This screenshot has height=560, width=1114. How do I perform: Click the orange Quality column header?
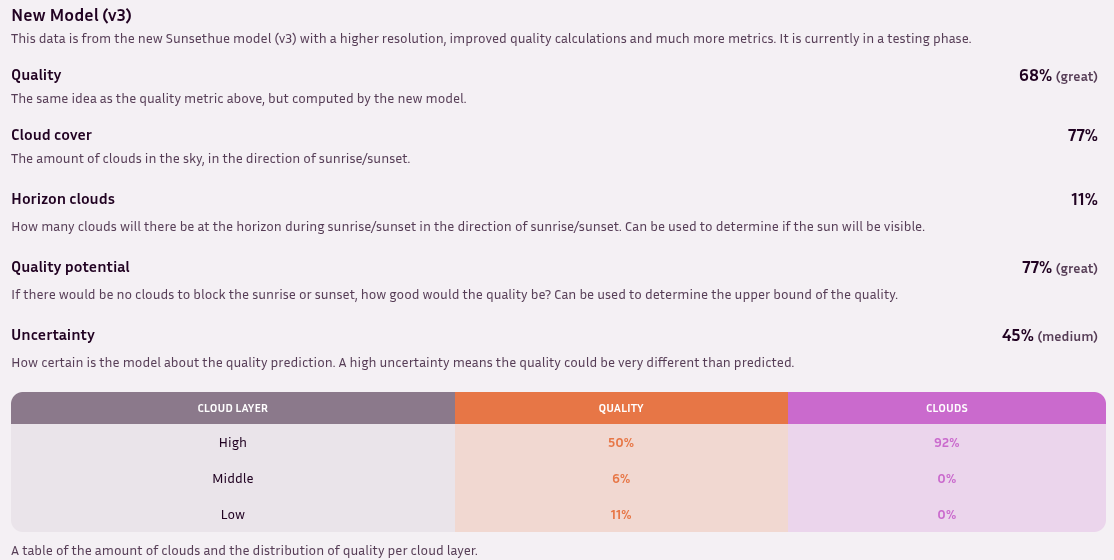[621, 408]
